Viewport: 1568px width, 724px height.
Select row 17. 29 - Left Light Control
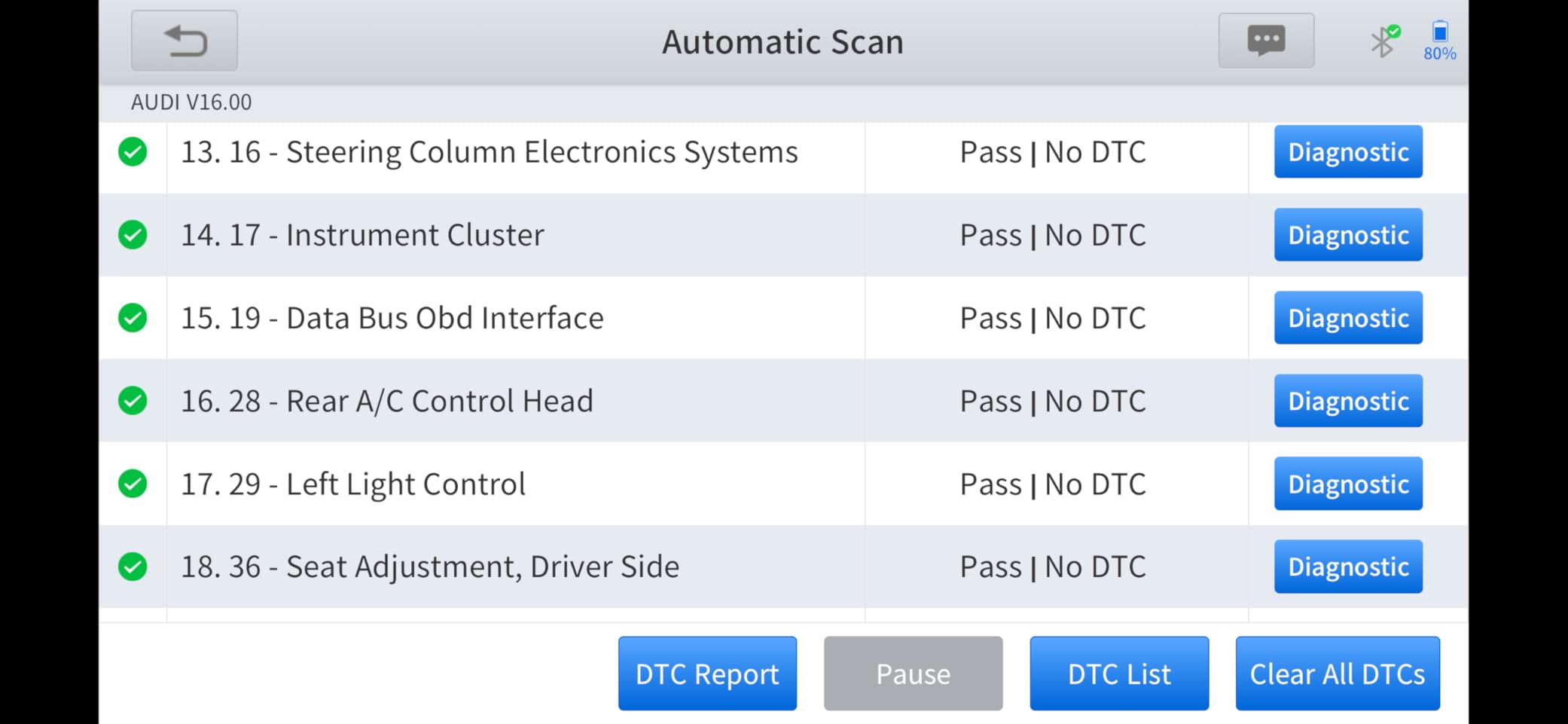point(783,484)
